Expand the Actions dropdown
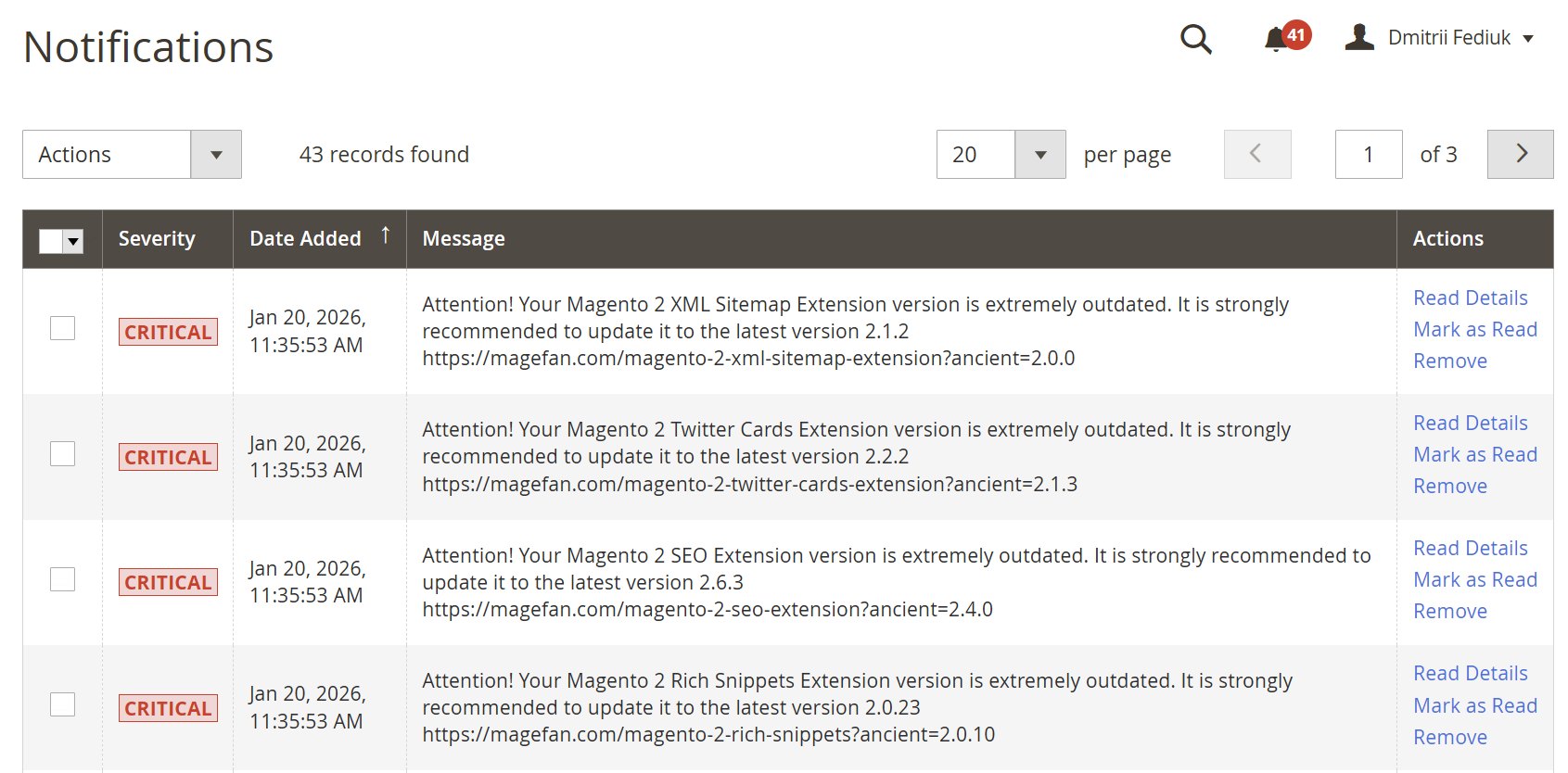 [132, 154]
